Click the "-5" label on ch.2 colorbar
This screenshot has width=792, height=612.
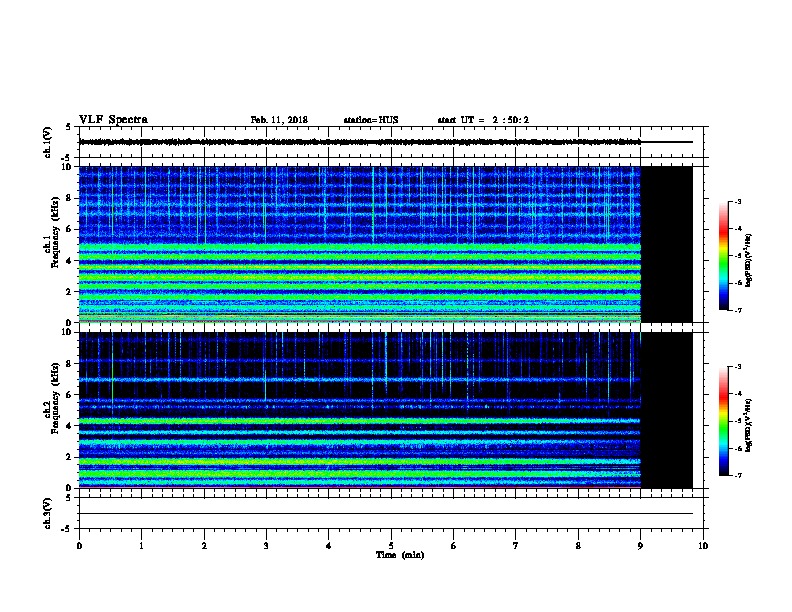737,421
